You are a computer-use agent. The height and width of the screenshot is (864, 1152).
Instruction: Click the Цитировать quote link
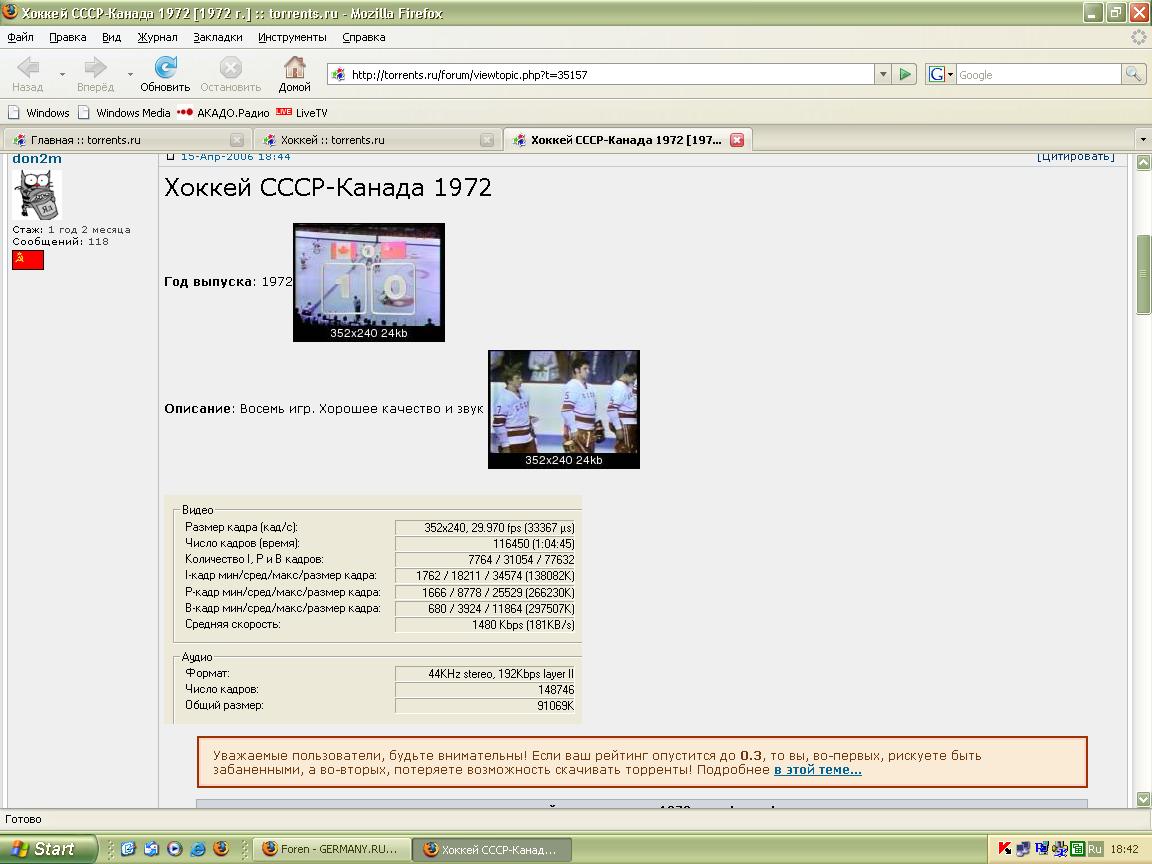tap(1076, 156)
